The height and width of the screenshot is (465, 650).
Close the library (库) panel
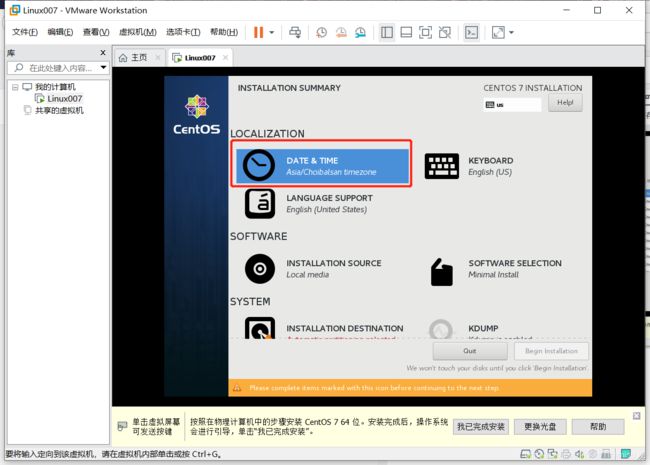pyautogui.click(x=103, y=53)
